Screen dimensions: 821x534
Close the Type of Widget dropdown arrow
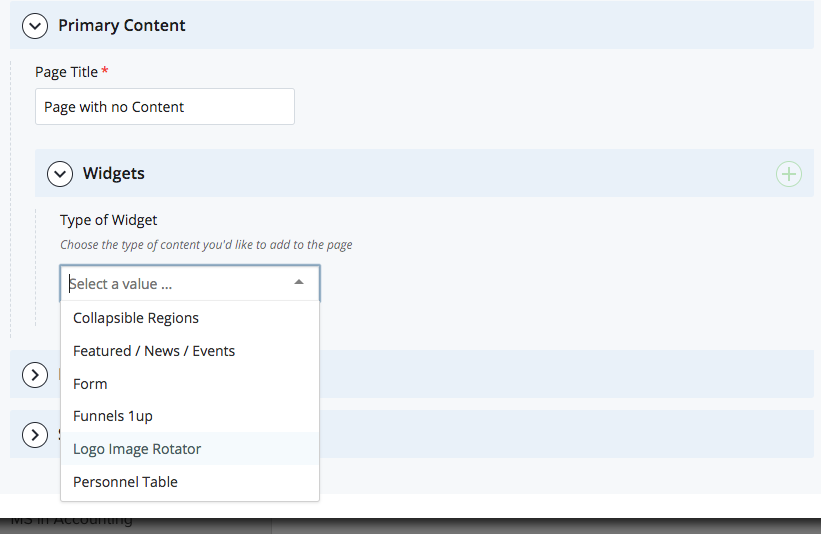coord(299,283)
